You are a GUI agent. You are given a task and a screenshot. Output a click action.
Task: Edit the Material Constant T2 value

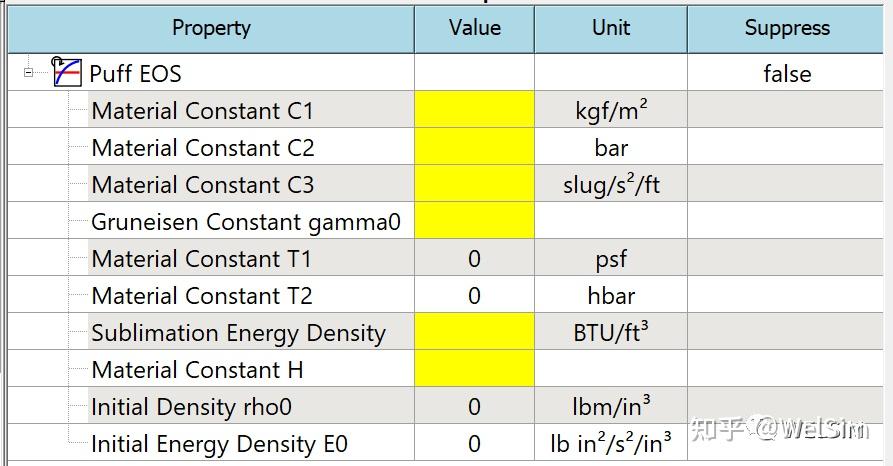tap(474, 296)
